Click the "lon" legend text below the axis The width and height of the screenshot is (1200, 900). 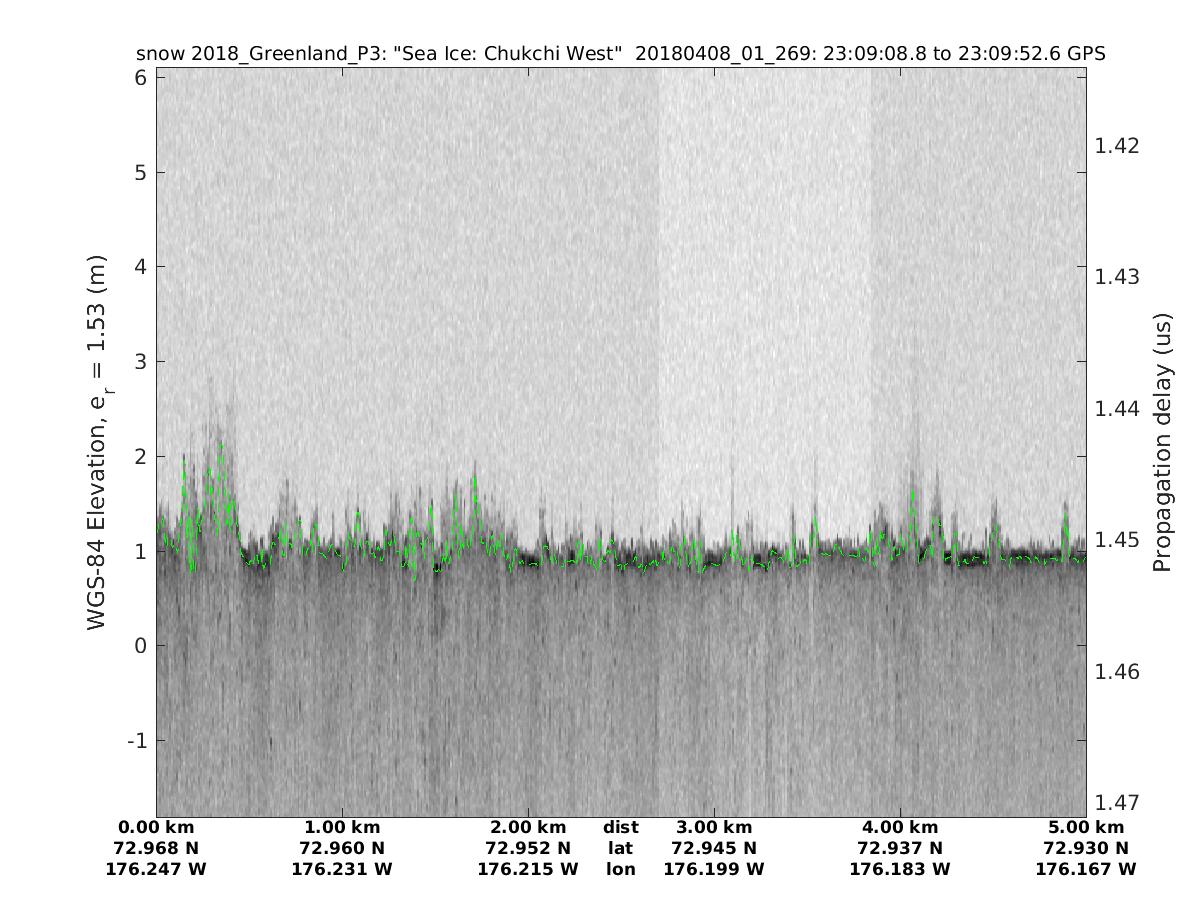coord(620,870)
